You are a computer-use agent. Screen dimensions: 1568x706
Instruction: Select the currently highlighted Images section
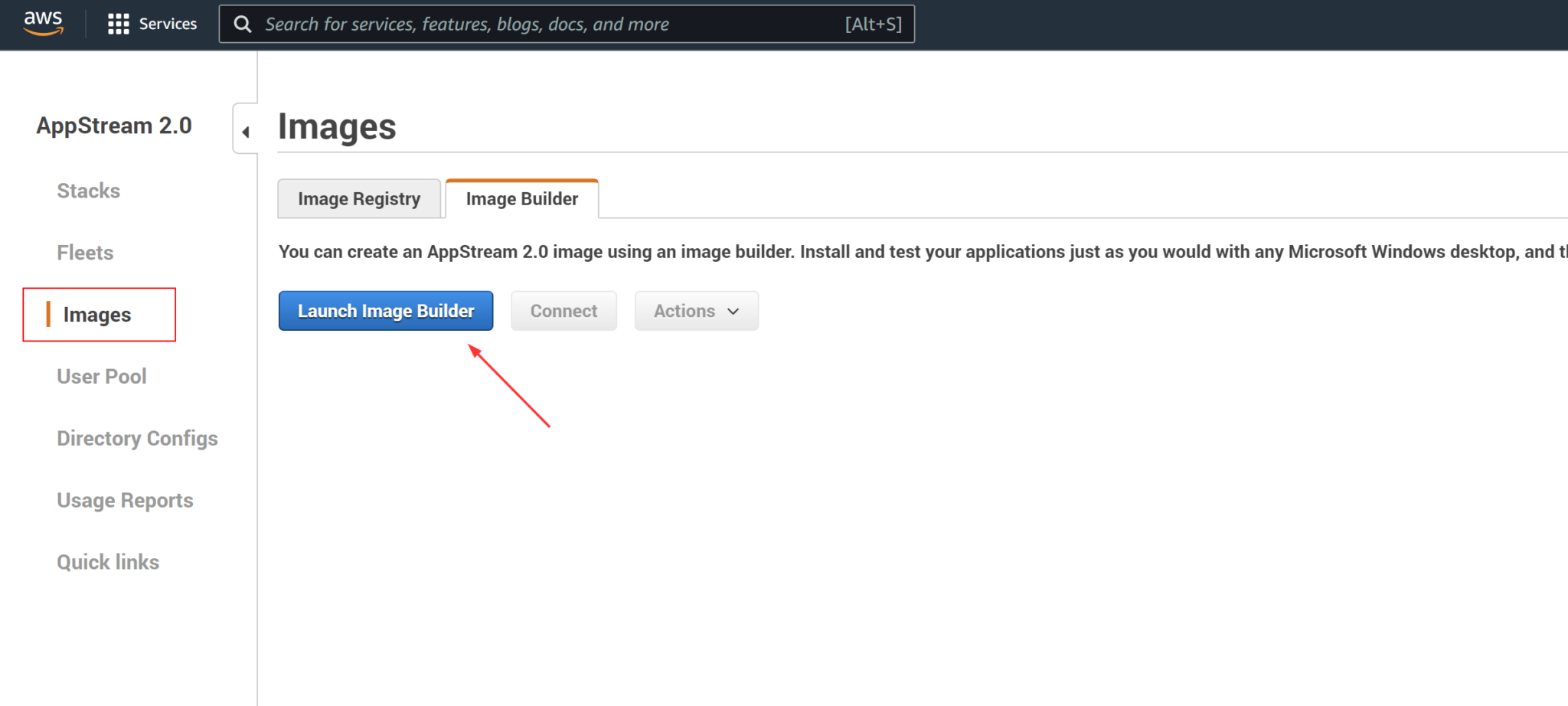click(96, 314)
